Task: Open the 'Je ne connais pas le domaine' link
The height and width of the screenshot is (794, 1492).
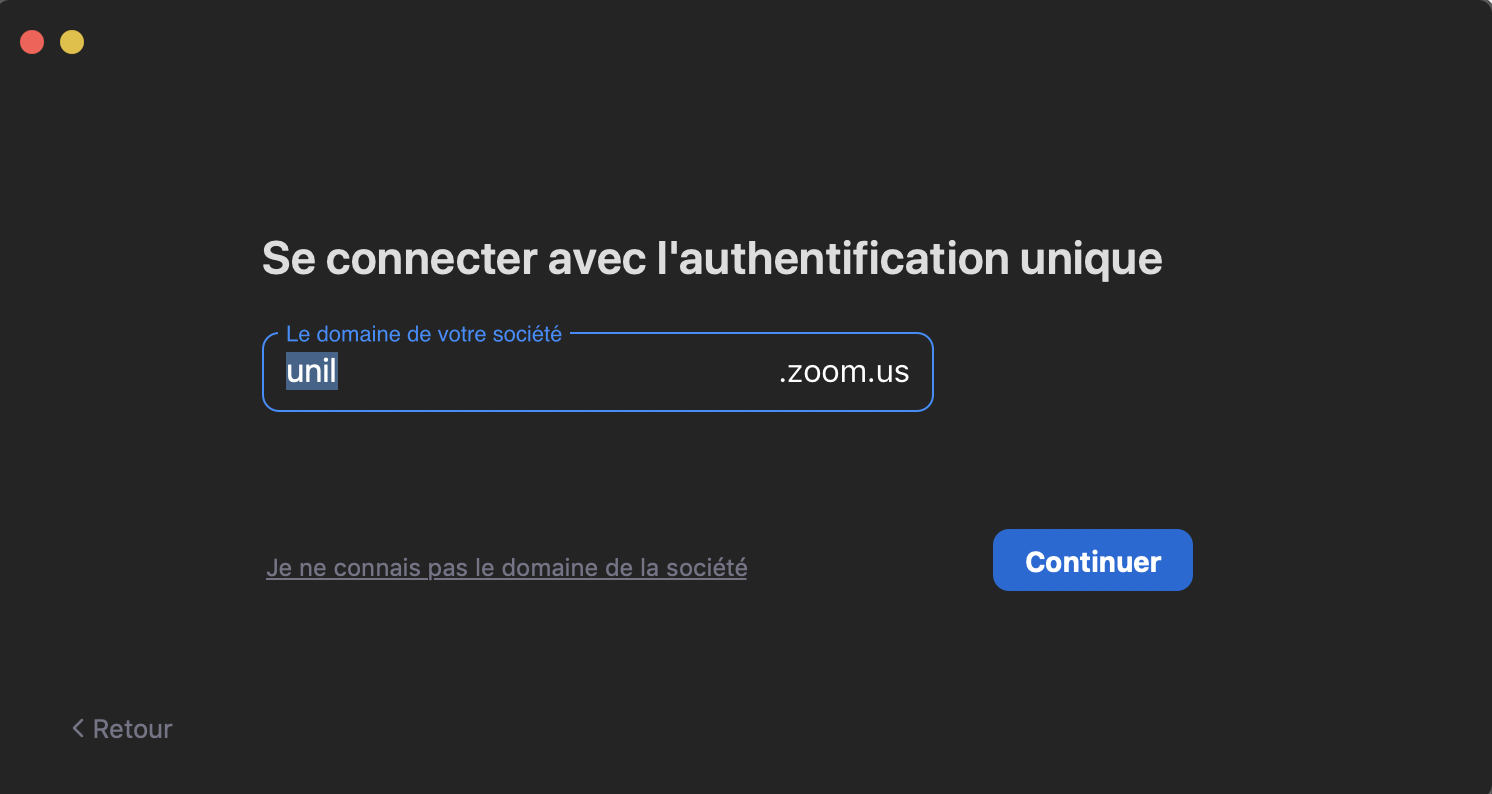Action: coord(506,568)
